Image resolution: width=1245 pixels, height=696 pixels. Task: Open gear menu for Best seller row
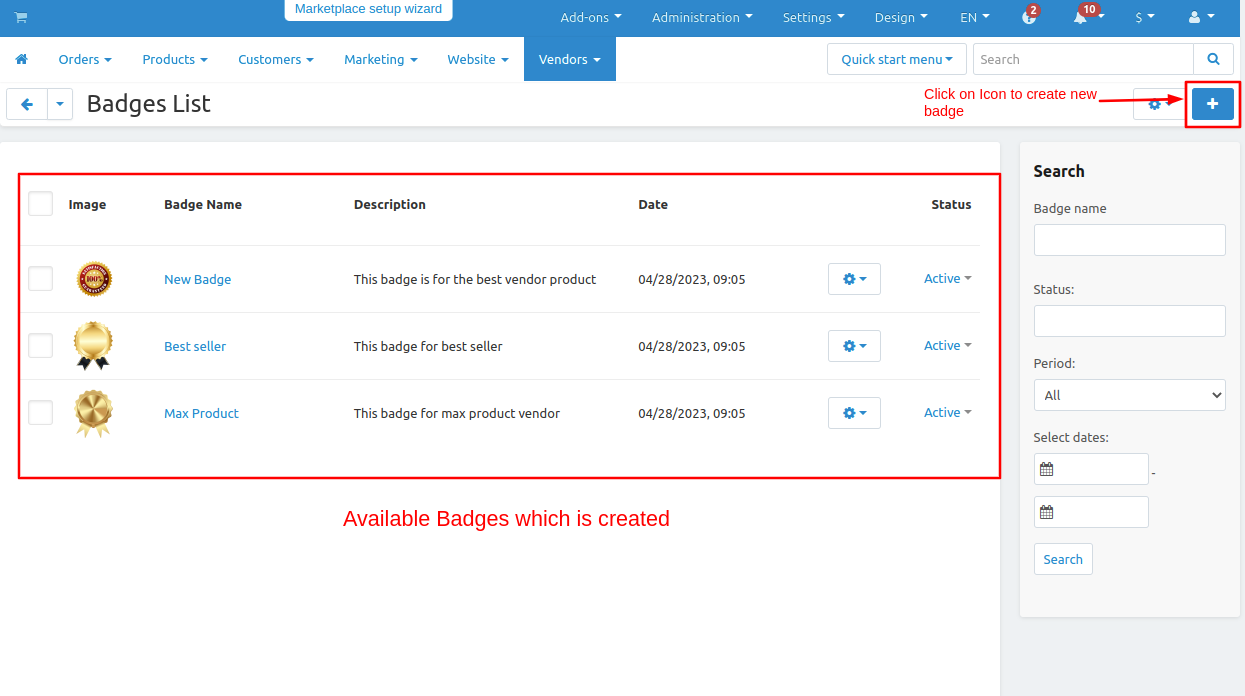point(854,346)
